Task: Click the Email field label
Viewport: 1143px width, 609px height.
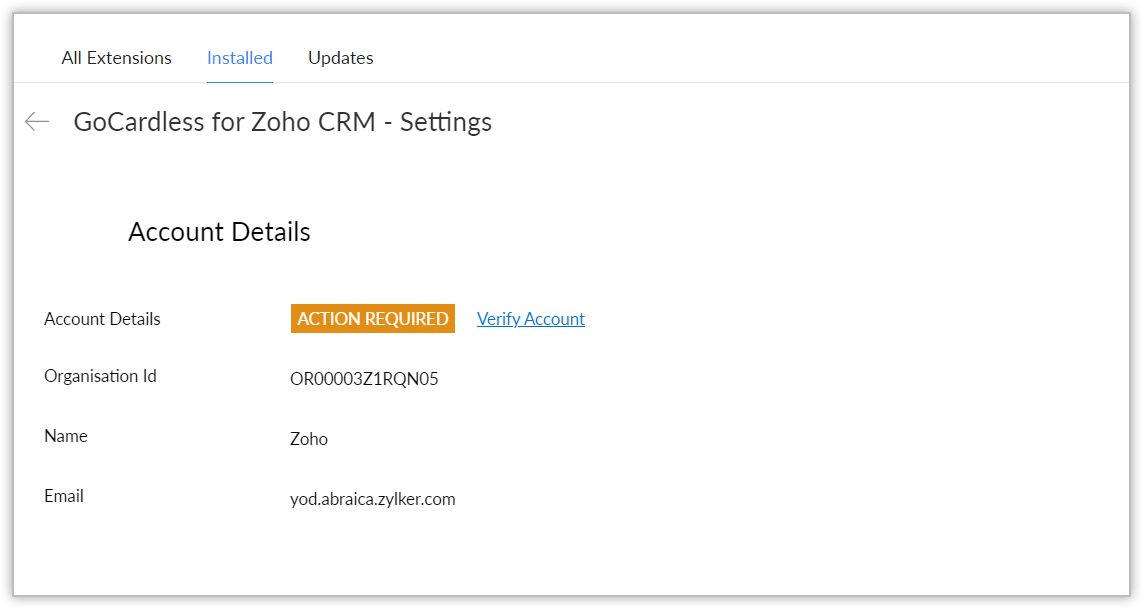Action: coord(64,496)
